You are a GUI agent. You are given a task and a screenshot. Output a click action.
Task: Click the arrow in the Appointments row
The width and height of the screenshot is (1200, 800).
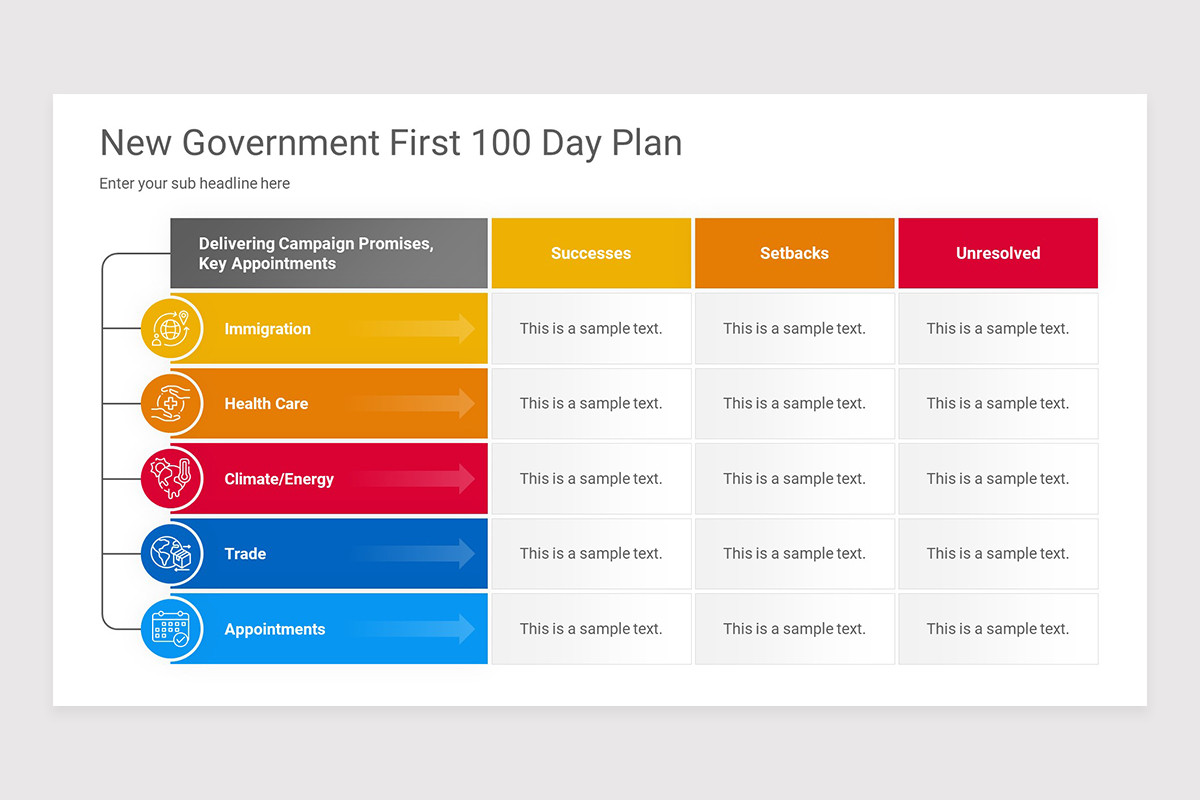tap(415, 628)
